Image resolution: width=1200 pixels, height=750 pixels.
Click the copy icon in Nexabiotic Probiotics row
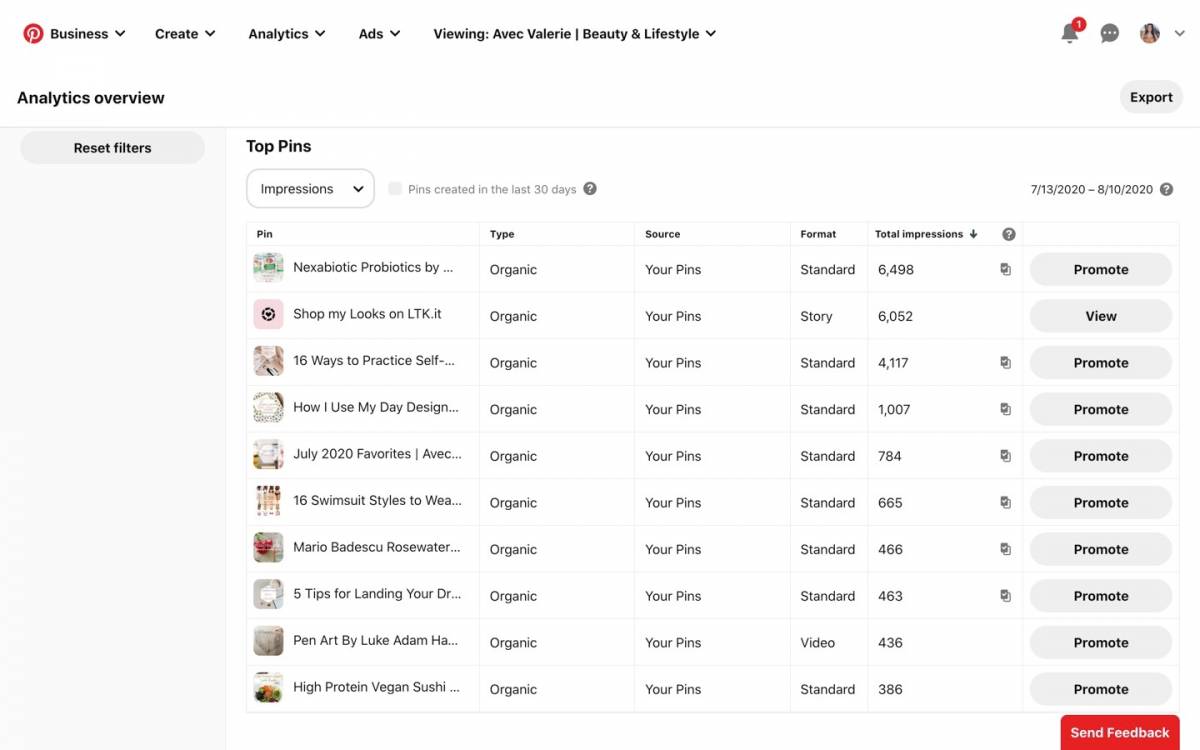click(1005, 270)
